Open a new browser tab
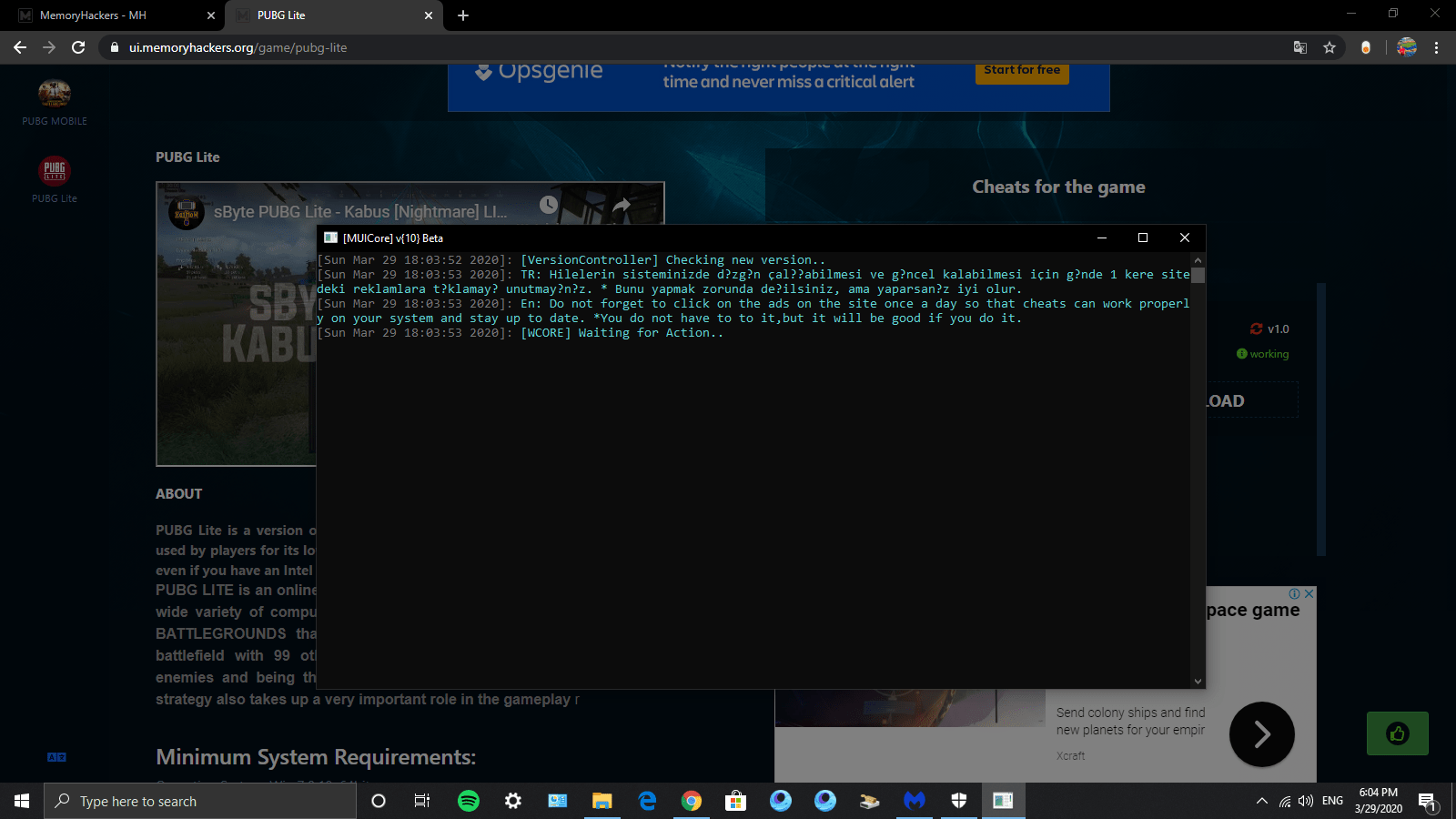 (463, 15)
